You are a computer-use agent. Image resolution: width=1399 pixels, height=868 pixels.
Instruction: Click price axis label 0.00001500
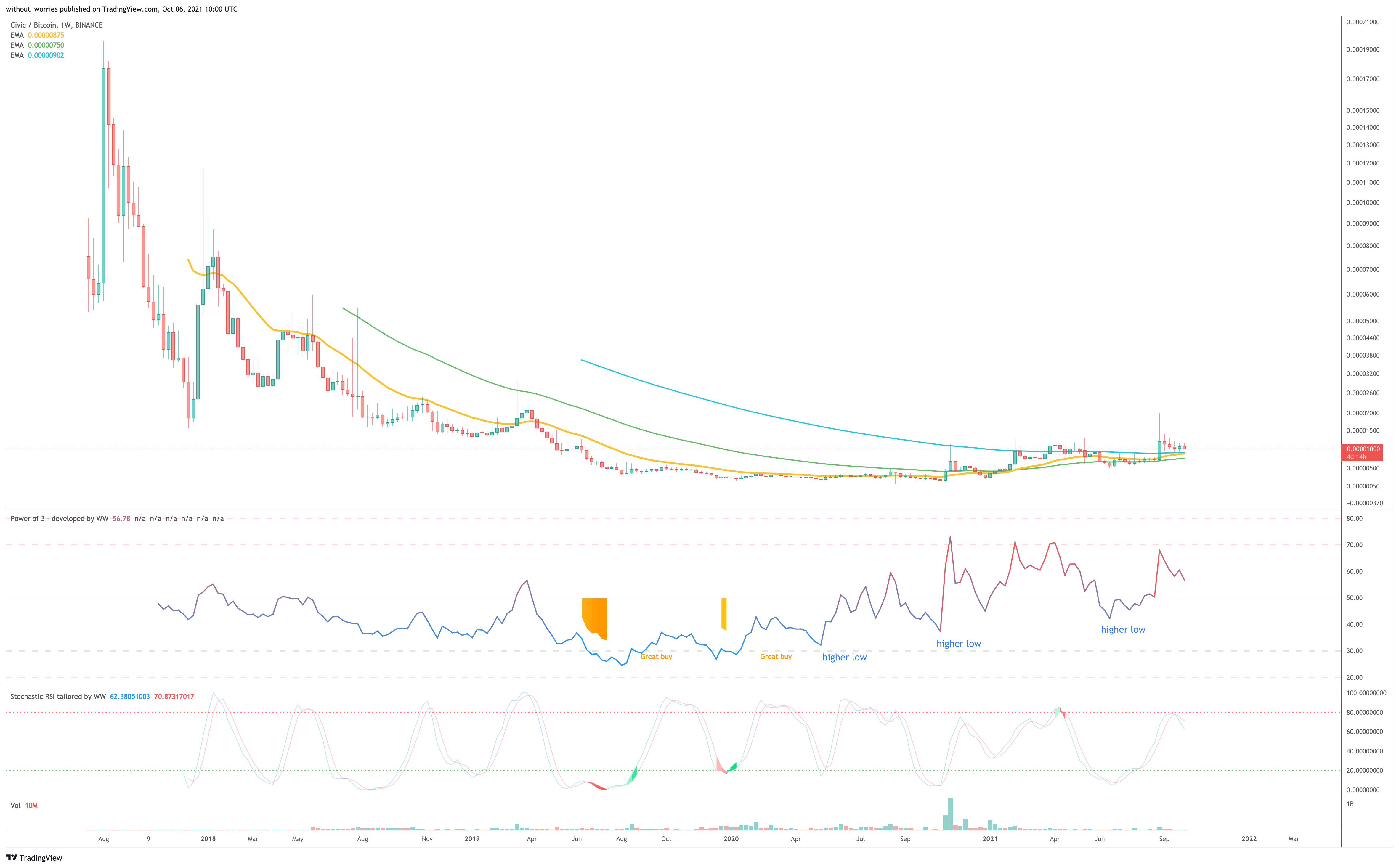1363,430
